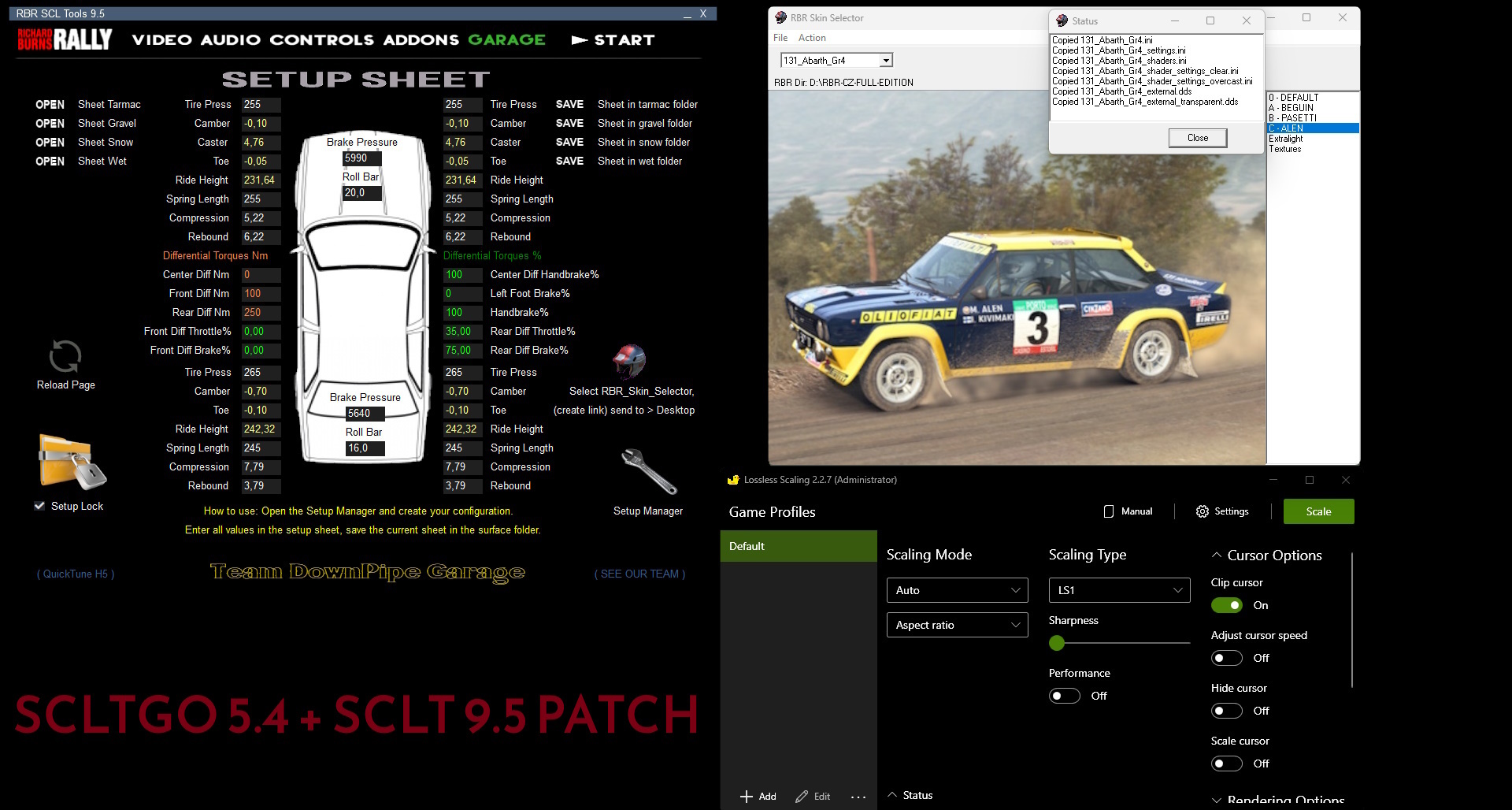Select skin '0 - DEFAULT' in list
This screenshot has height=810, width=1512.
(x=1313, y=98)
